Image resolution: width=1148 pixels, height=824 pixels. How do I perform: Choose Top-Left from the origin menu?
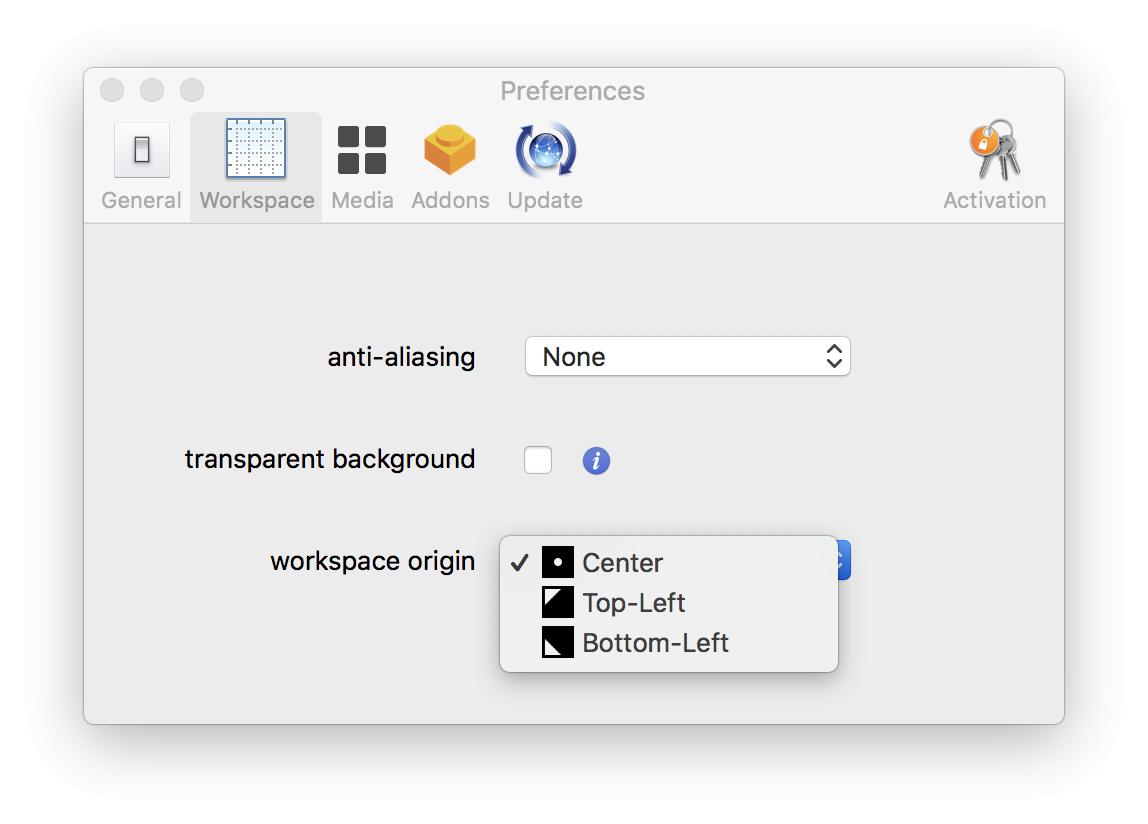pos(634,603)
